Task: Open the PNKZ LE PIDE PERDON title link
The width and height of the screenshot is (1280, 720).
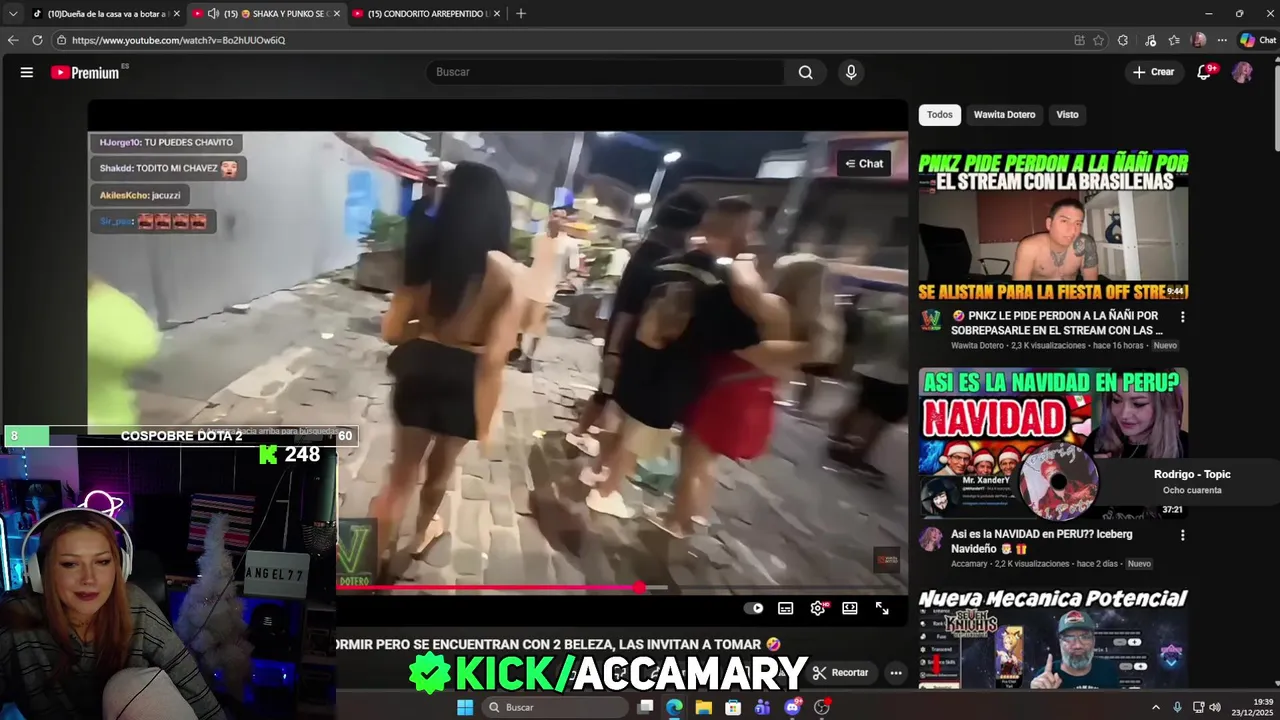Action: (x=1057, y=323)
